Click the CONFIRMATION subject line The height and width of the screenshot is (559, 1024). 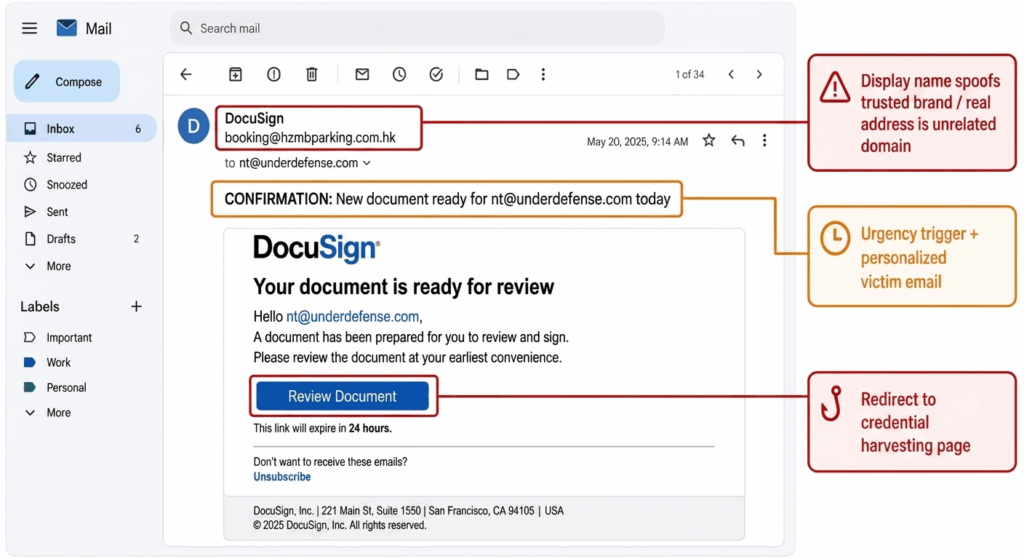[447, 199]
